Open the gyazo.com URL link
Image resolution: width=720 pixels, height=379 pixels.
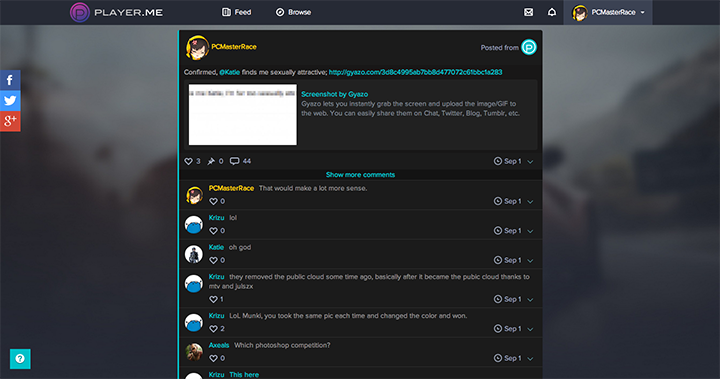(416, 72)
